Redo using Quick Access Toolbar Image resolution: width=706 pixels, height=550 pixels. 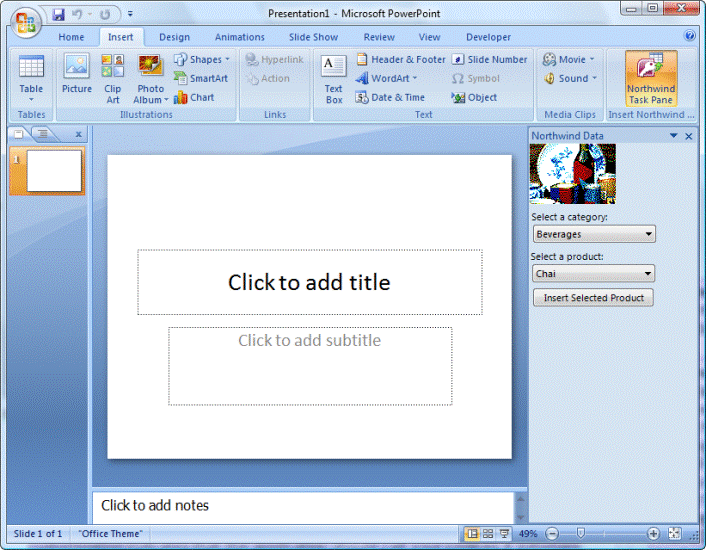[105, 14]
